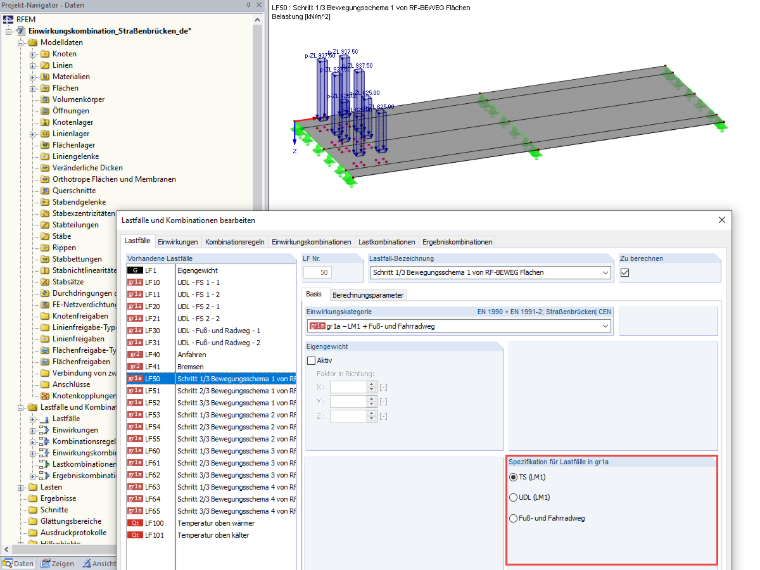Click the Linien folder icon
Viewport: 760px width, 570px height.
45,65
